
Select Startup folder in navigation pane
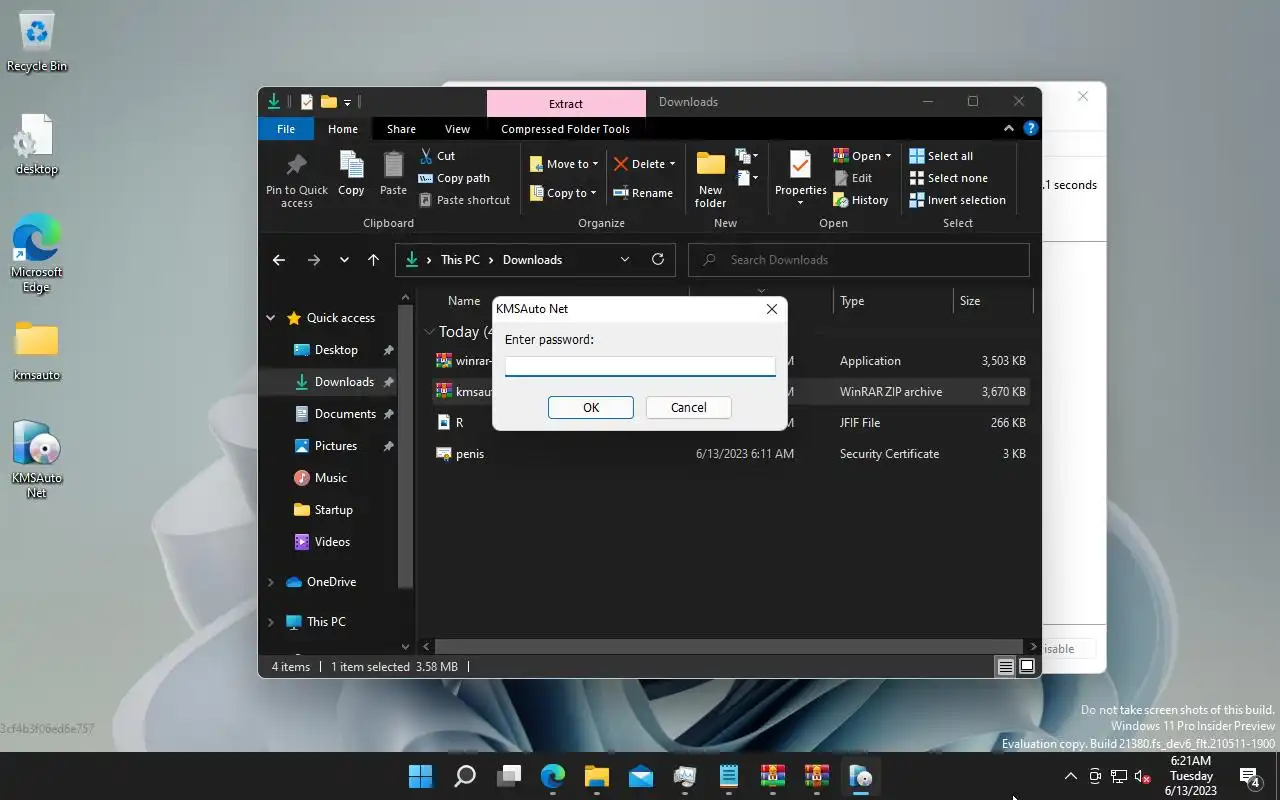coord(333,510)
